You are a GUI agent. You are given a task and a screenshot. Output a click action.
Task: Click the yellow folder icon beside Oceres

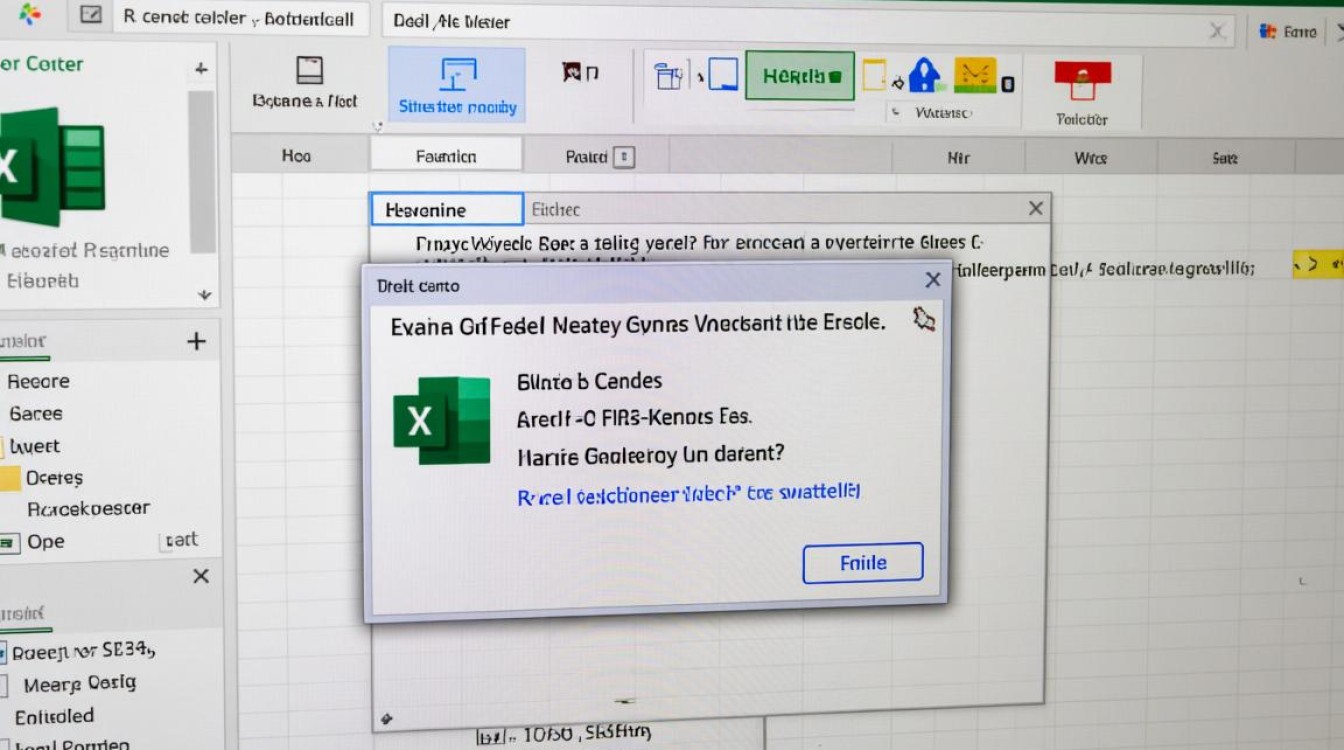[x=9, y=478]
